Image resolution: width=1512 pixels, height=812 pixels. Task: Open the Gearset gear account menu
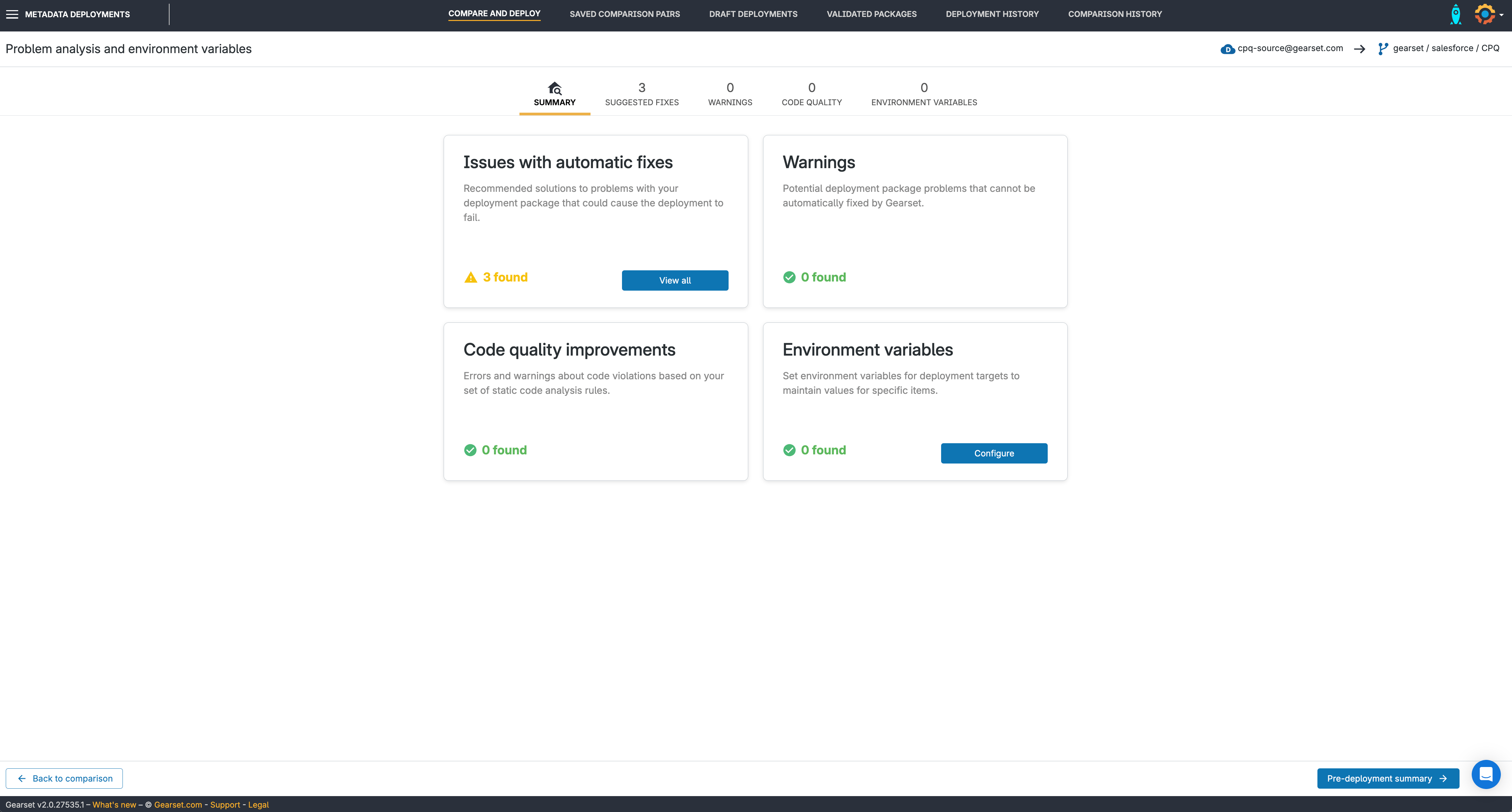coord(1486,14)
